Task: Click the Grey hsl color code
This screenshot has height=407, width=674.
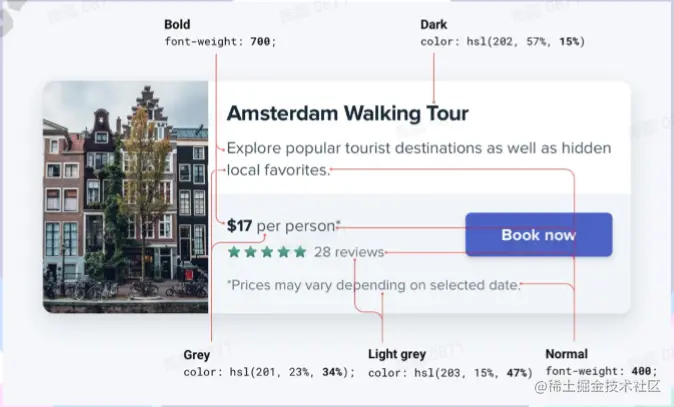Action: 269,372
